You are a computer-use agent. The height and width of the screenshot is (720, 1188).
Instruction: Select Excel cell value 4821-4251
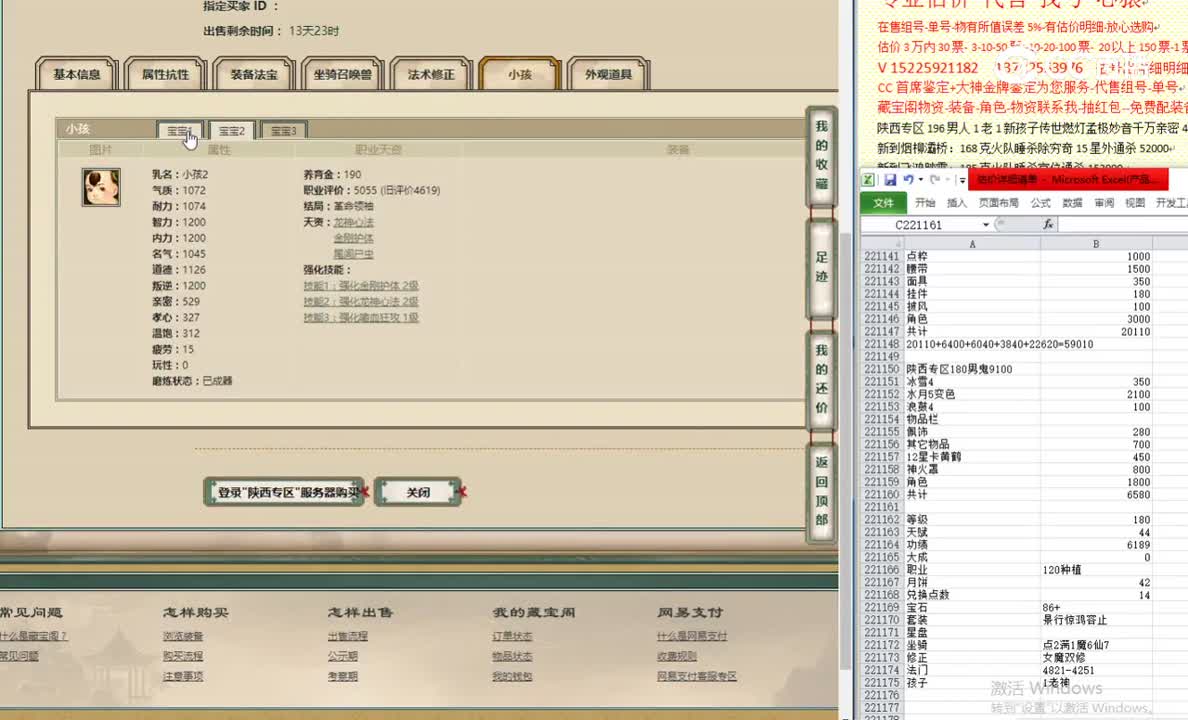click(x=1096, y=670)
